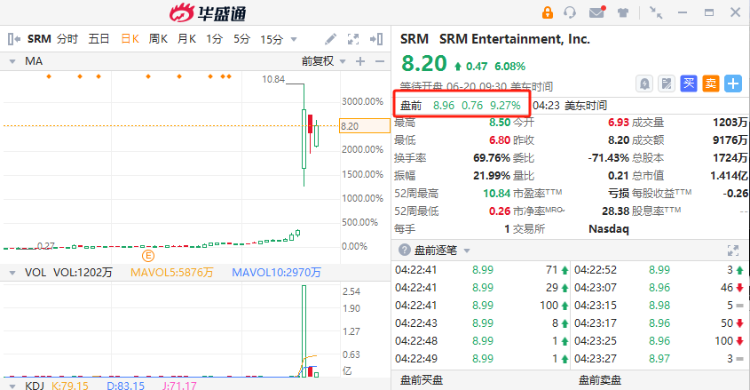The height and width of the screenshot is (390, 750).
Task: Open the messages envelope icon
Action: tap(597, 12)
